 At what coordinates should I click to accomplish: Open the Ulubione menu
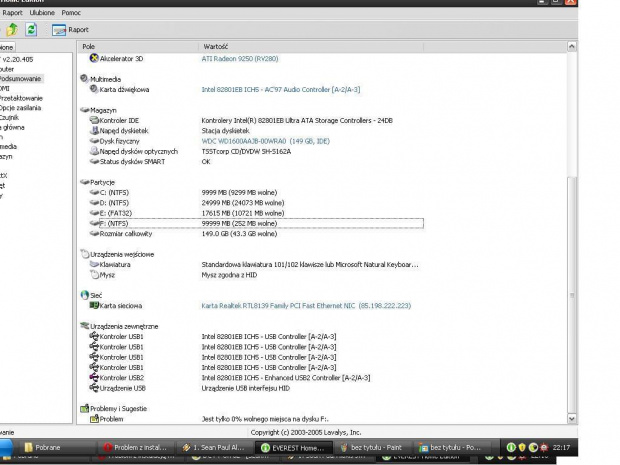pyautogui.click(x=42, y=13)
